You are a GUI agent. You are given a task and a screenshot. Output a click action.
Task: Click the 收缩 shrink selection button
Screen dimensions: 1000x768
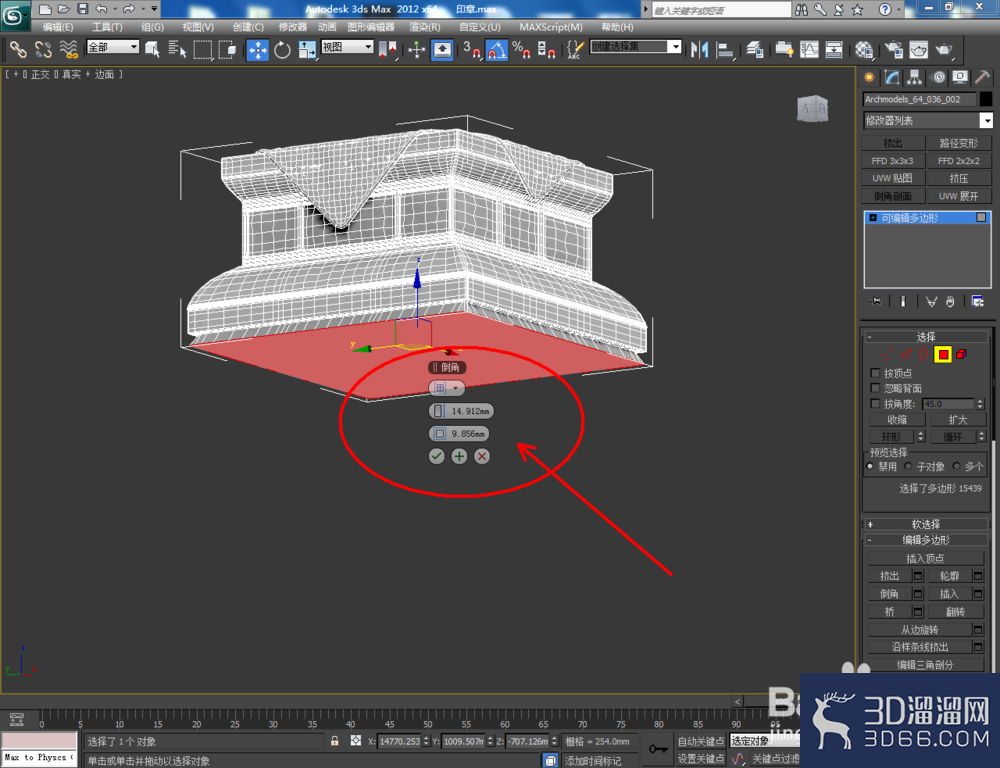pos(897,420)
